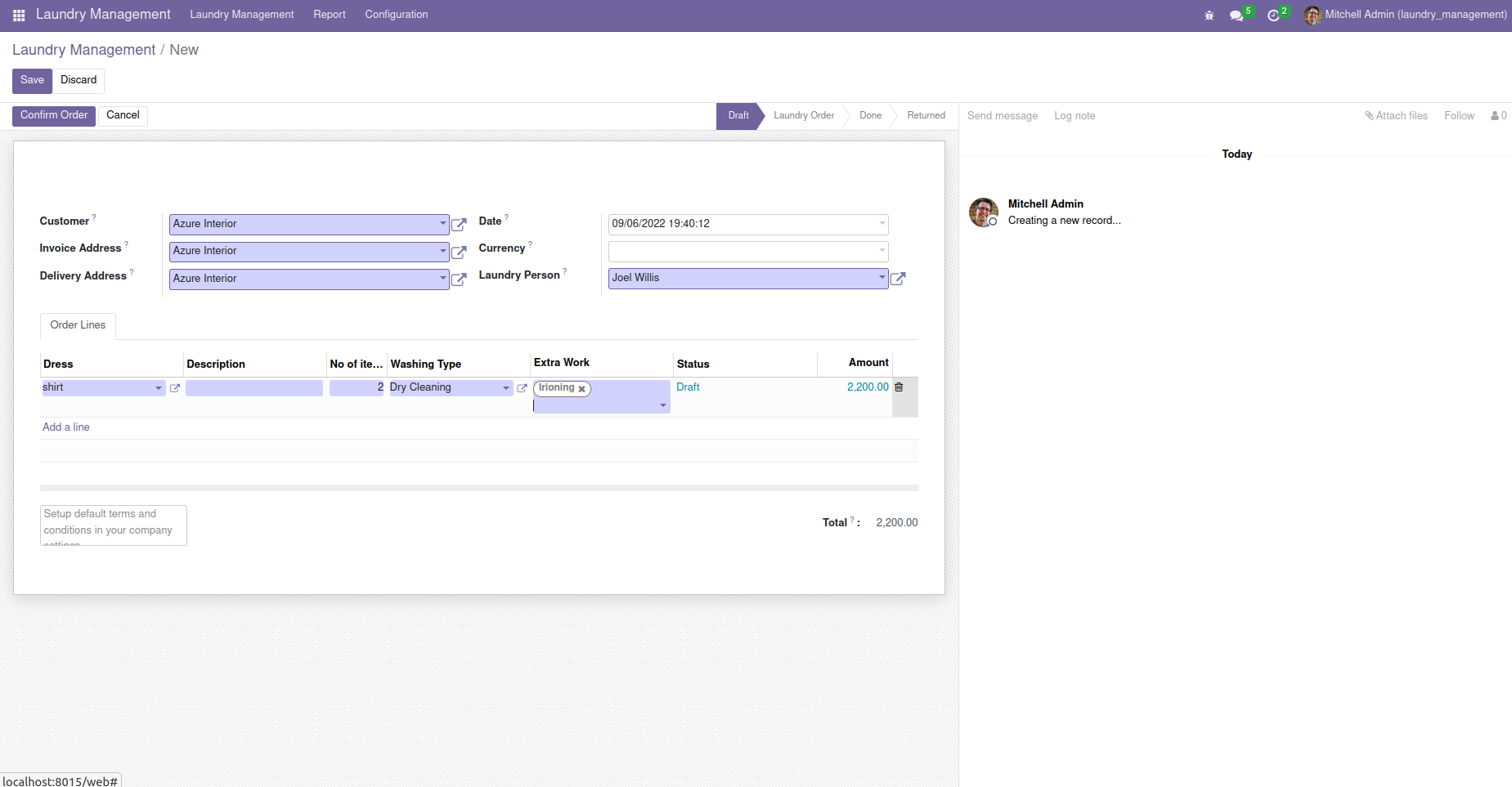The height and width of the screenshot is (787, 1512).
Task: Save the new laundry order
Action: pyautogui.click(x=32, y=80)
